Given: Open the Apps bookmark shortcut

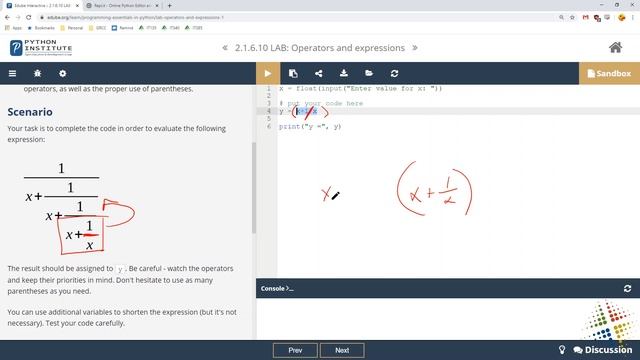Looking at the screenshot, I should tap(13, 28).
